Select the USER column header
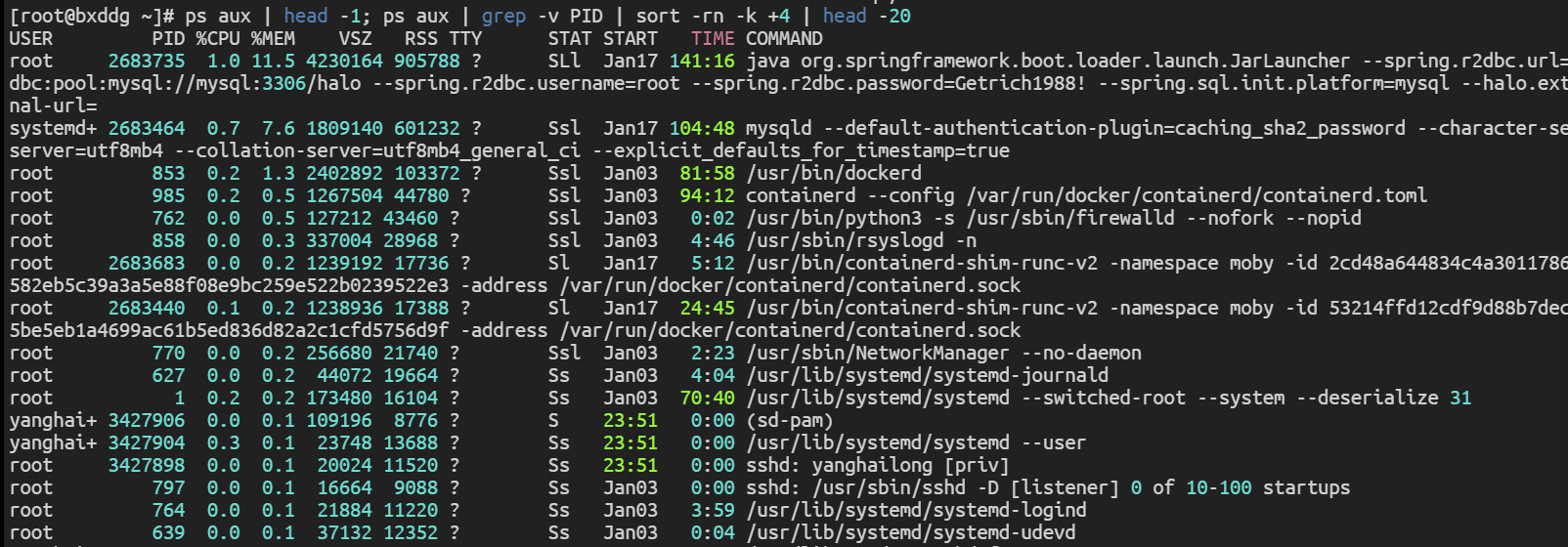The image size is (1568, 547). click(x=31, y=39)
